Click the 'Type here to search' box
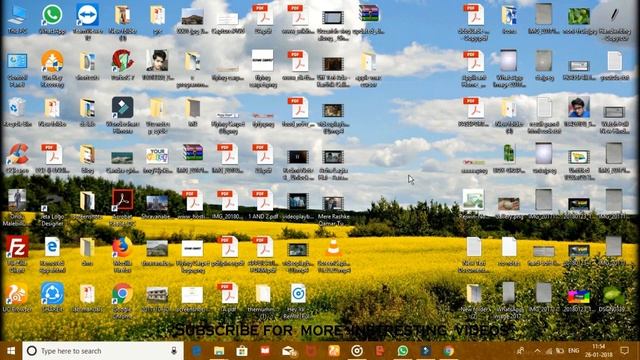The height and width of the screenshot is (360, 640). pyautogui.click(x=103, y=351)
